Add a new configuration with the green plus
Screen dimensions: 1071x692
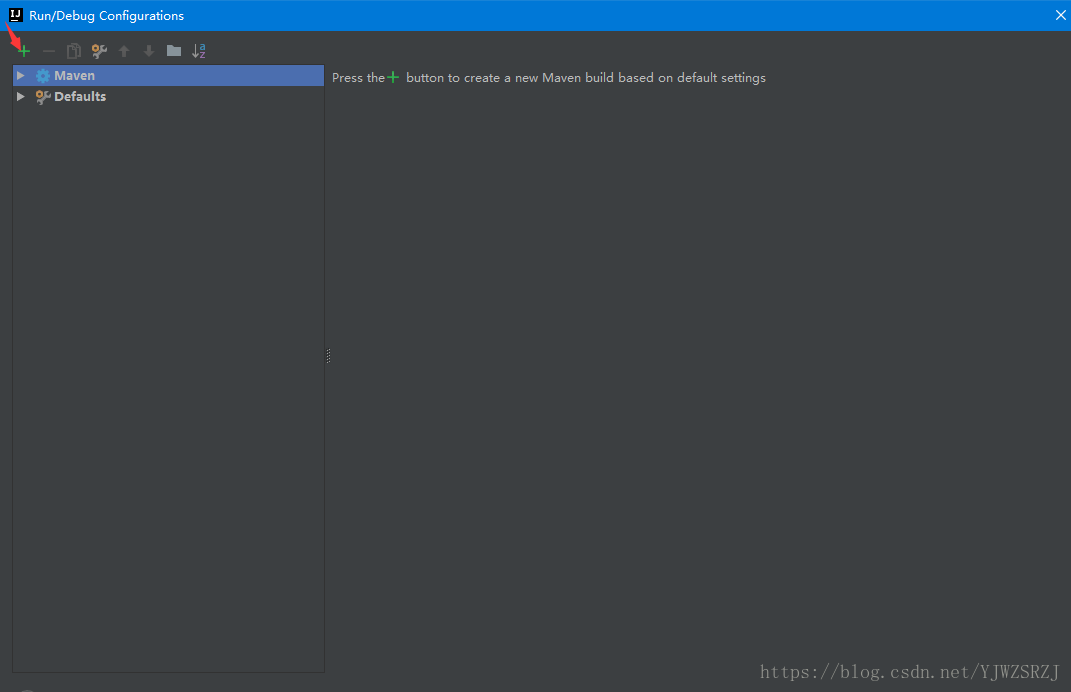pyautogui.click(x=24, y=51)
